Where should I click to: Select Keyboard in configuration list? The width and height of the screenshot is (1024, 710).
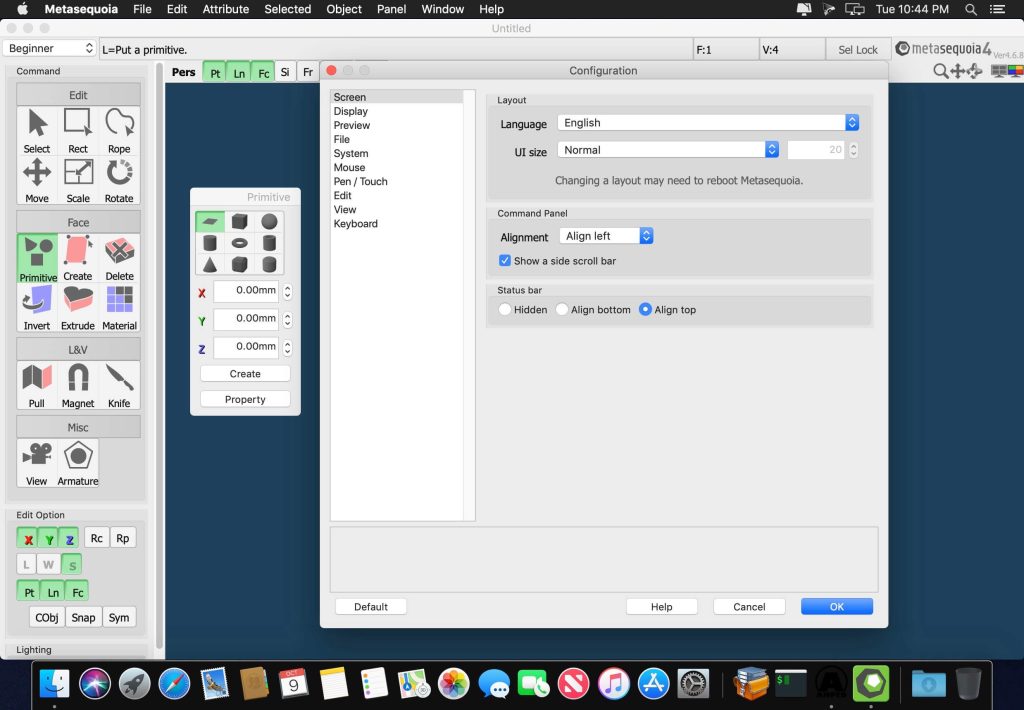[356, 224]
